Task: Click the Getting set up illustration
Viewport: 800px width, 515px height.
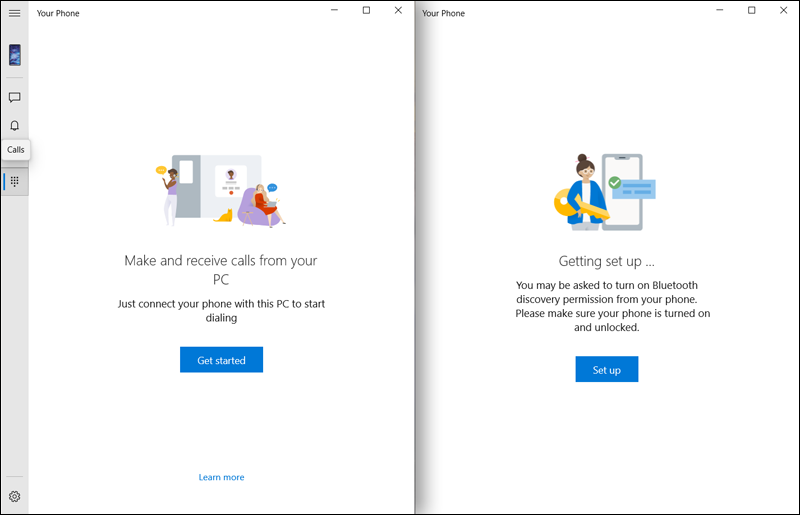Action: [x=605, y=192]
